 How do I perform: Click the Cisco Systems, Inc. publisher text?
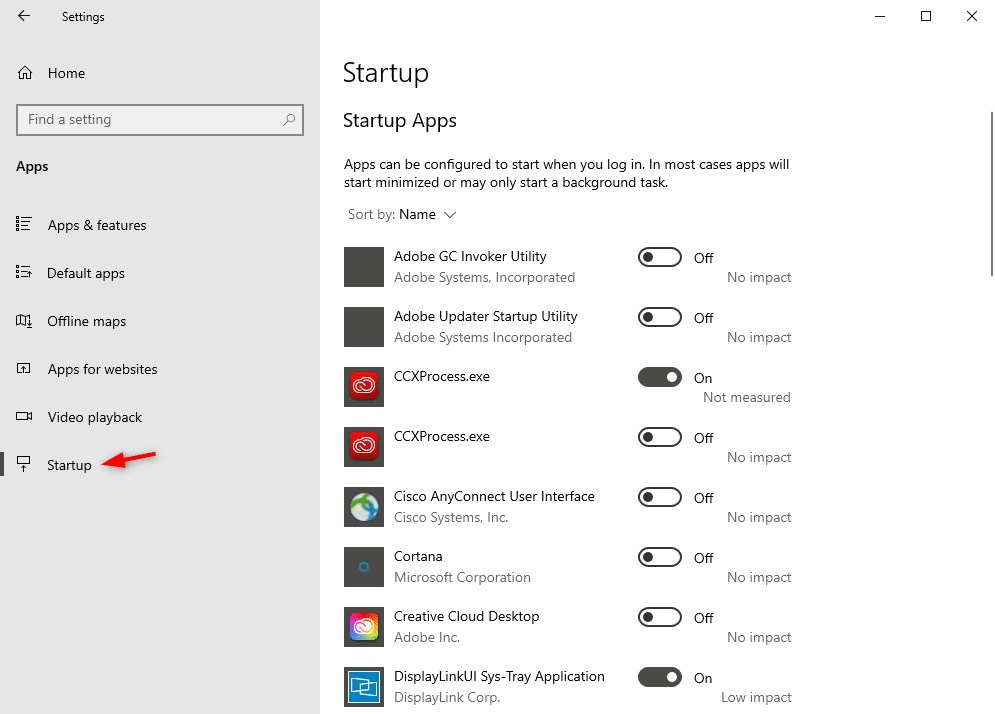point(451,517)
